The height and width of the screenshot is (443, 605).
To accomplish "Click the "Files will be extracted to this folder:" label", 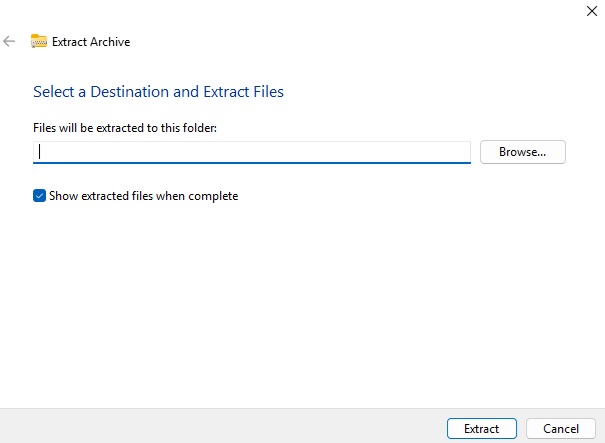I will coord(124,127).
